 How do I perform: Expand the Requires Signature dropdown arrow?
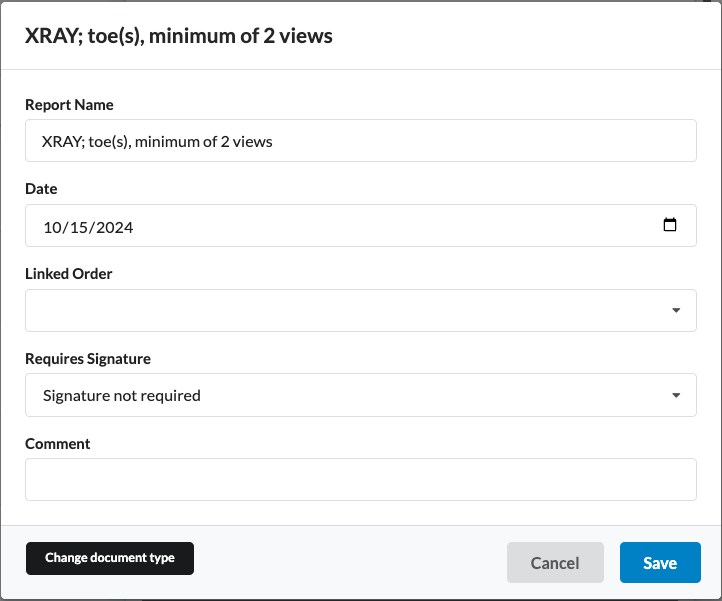pyautogui.click(x=676, y=395)
